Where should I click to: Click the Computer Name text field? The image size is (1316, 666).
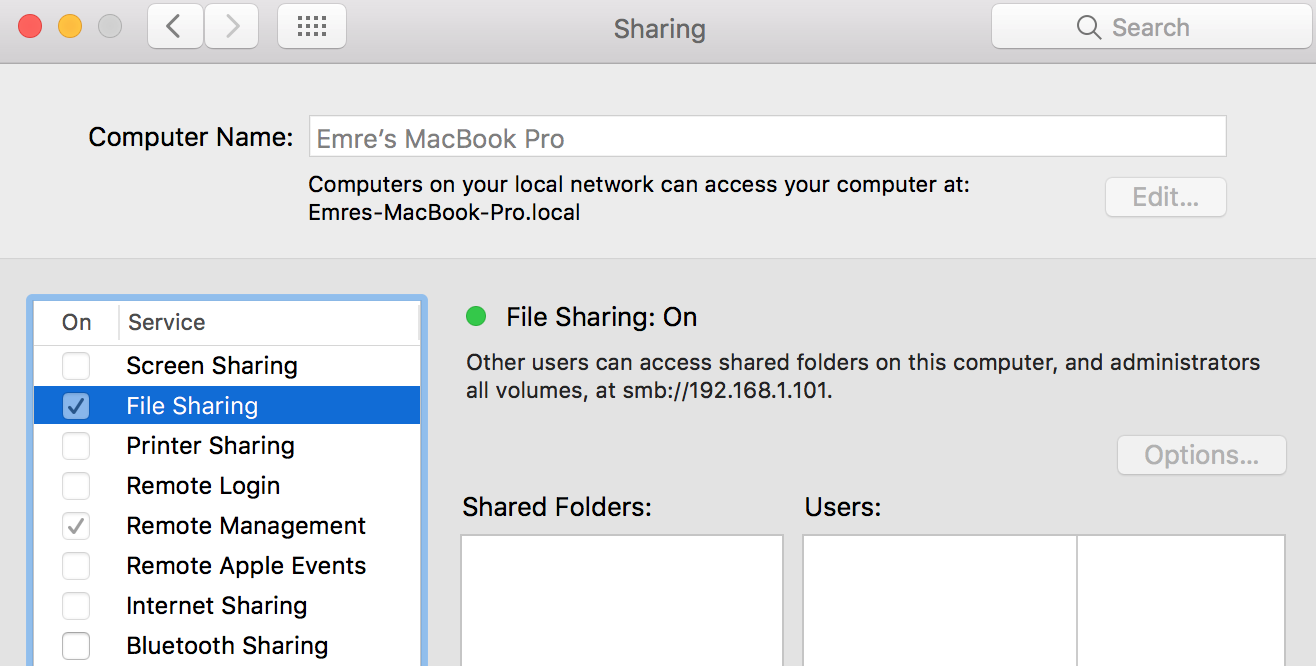[x=767, y=137]
